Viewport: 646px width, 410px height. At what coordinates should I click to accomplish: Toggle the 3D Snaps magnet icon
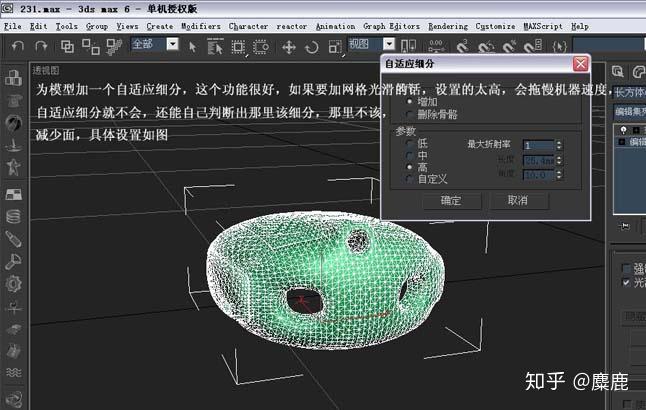463,46
